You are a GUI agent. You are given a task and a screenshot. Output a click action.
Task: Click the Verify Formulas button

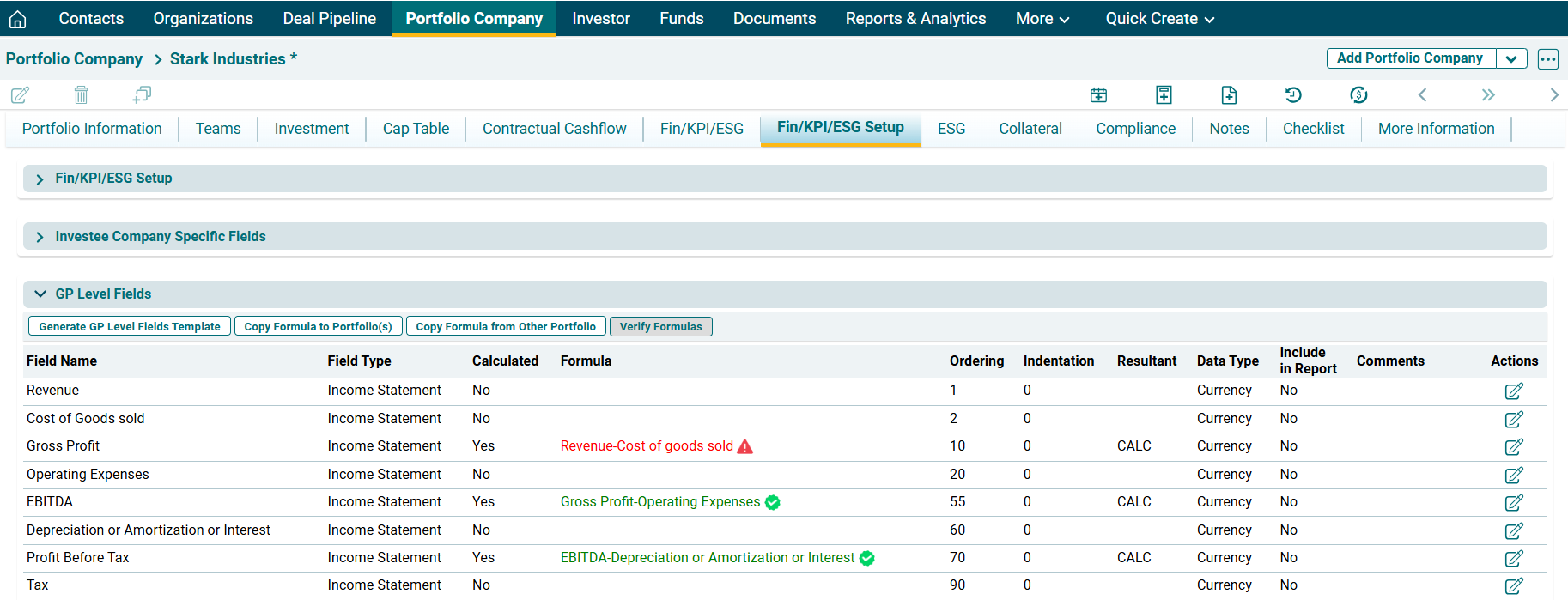pos(660,327)
